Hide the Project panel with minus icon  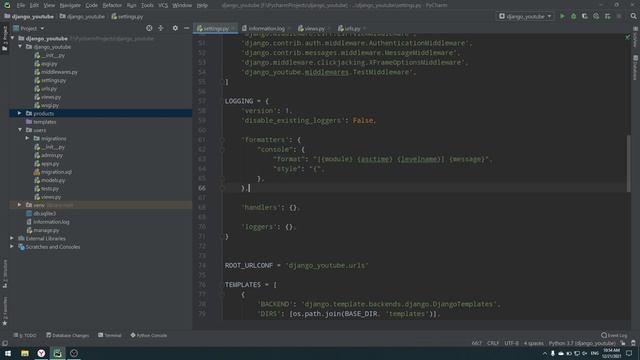click(187, 28)
